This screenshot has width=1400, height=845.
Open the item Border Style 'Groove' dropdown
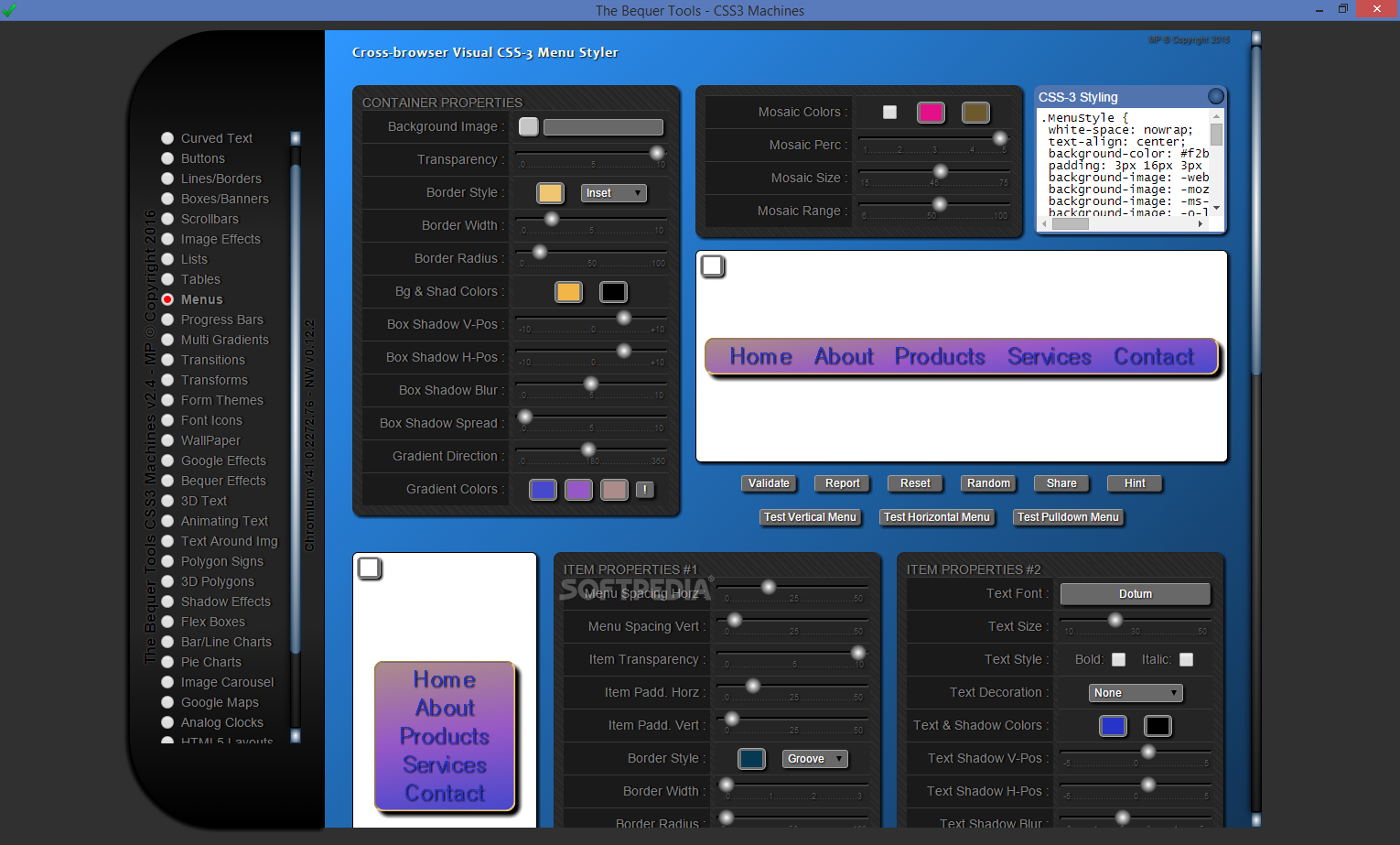point(815,759)
